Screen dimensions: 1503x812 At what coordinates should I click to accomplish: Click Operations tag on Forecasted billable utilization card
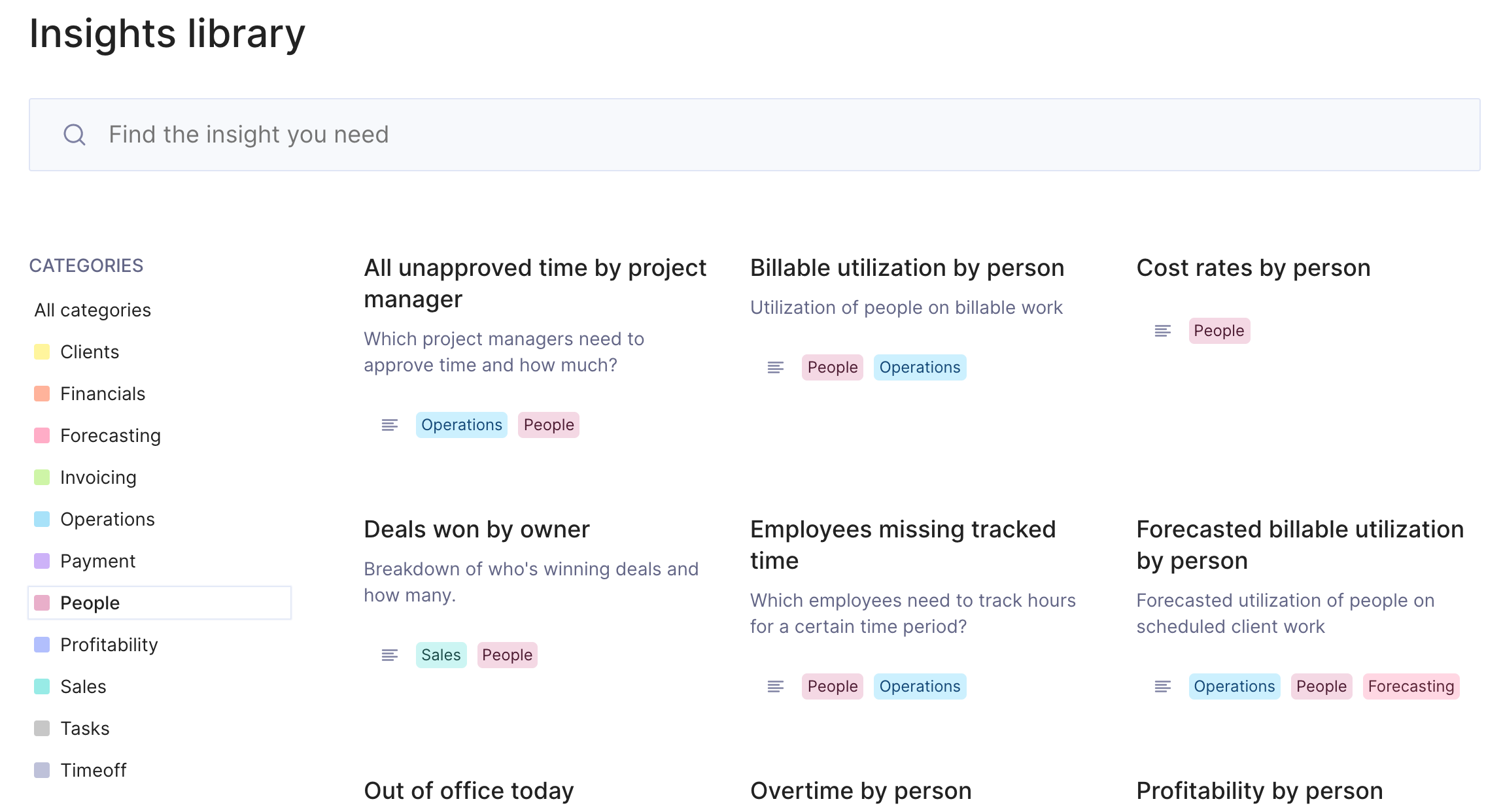1234,686
